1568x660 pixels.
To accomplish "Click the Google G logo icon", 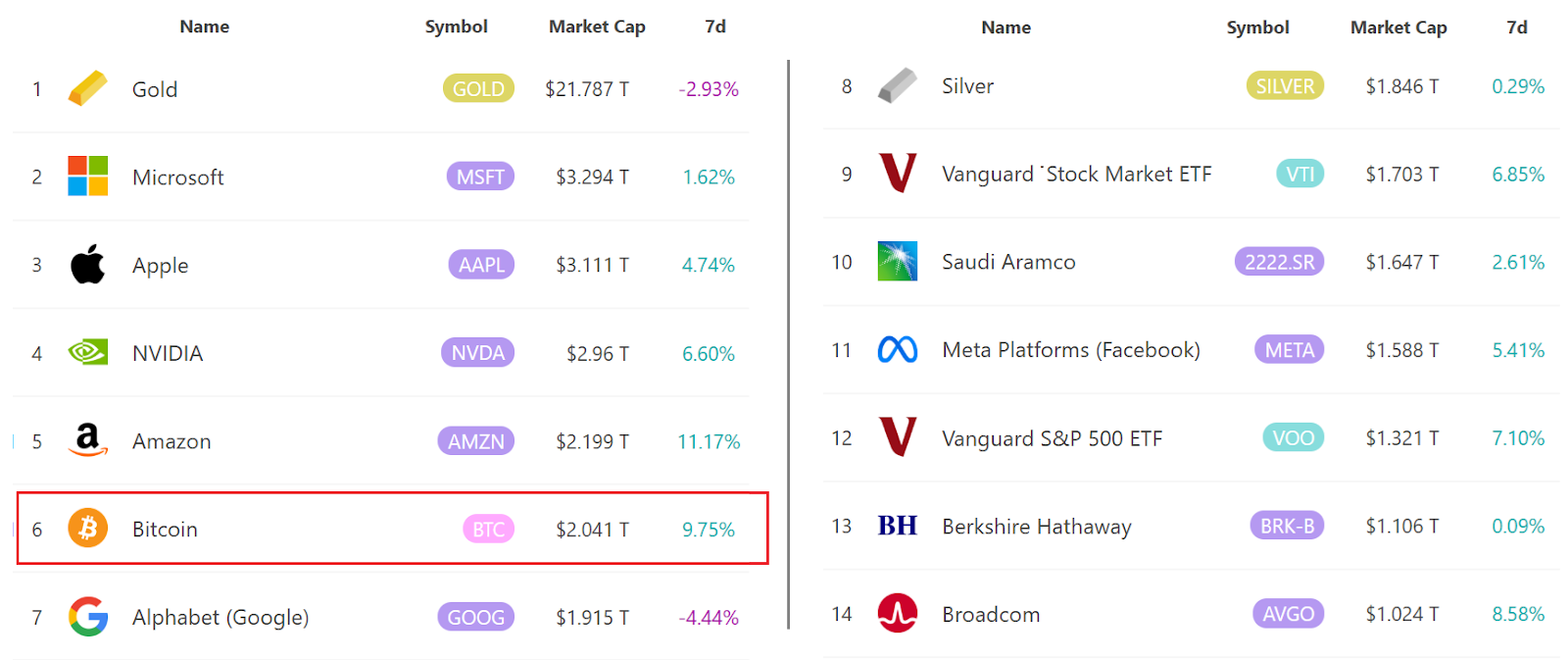I will coord(87,617).
